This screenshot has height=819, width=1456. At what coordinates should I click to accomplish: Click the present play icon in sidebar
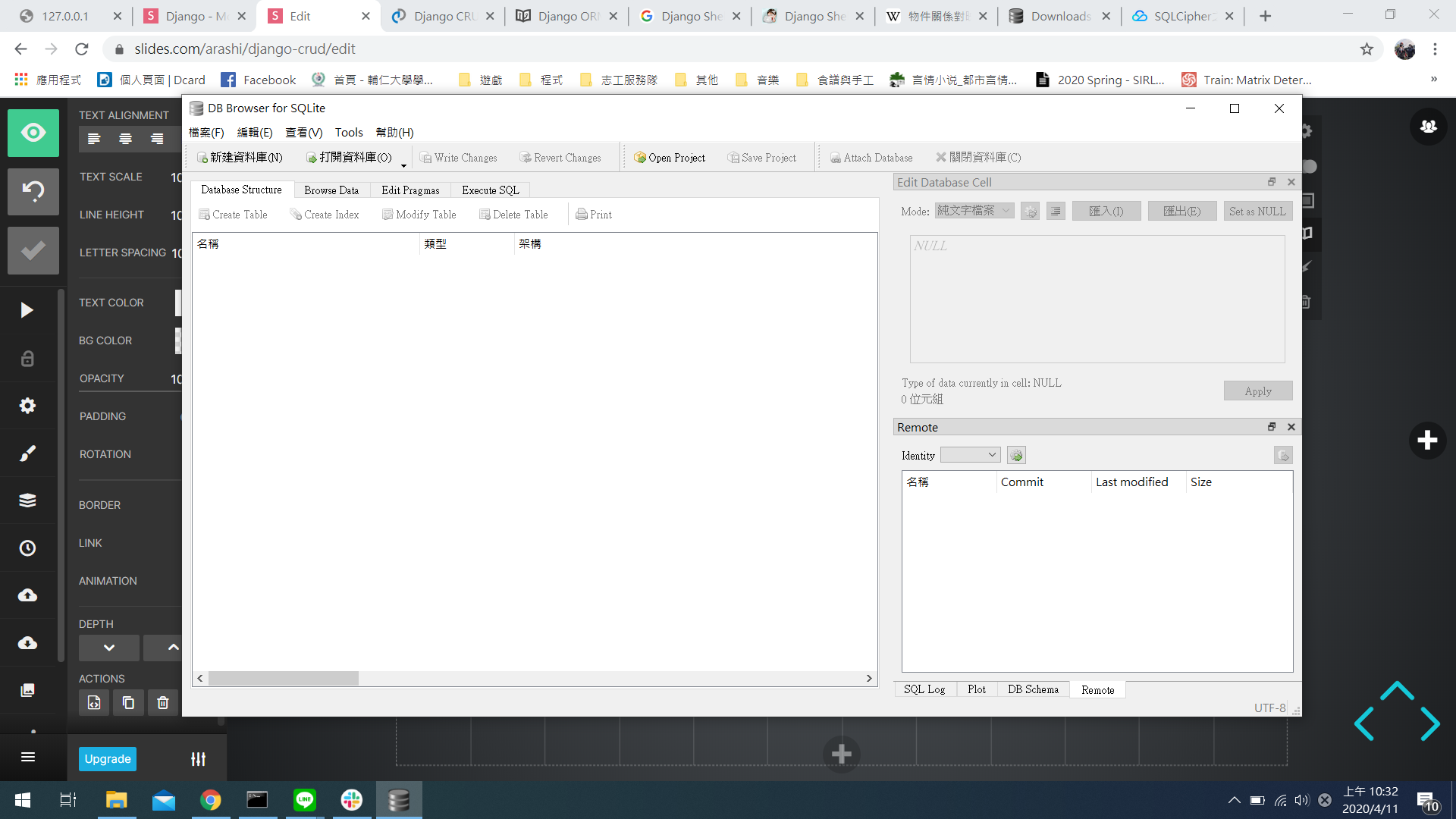pos(27,310)
